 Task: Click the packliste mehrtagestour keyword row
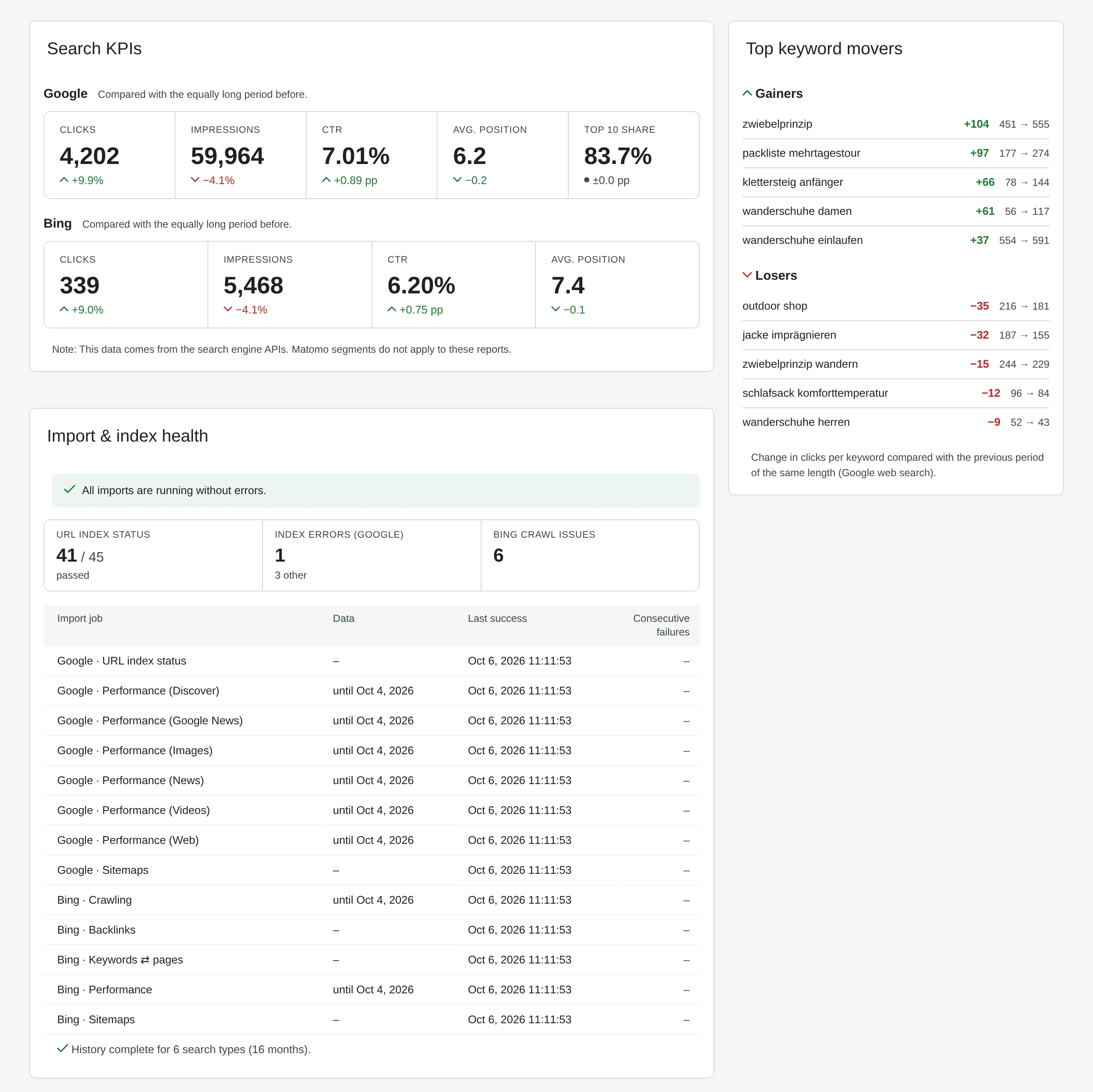[x=896, y=153]
